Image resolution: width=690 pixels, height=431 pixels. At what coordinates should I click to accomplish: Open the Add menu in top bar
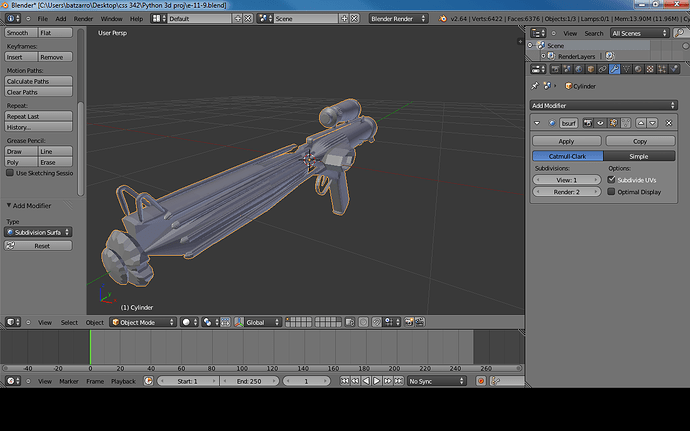pyautogui.click(x=61, y=18)
